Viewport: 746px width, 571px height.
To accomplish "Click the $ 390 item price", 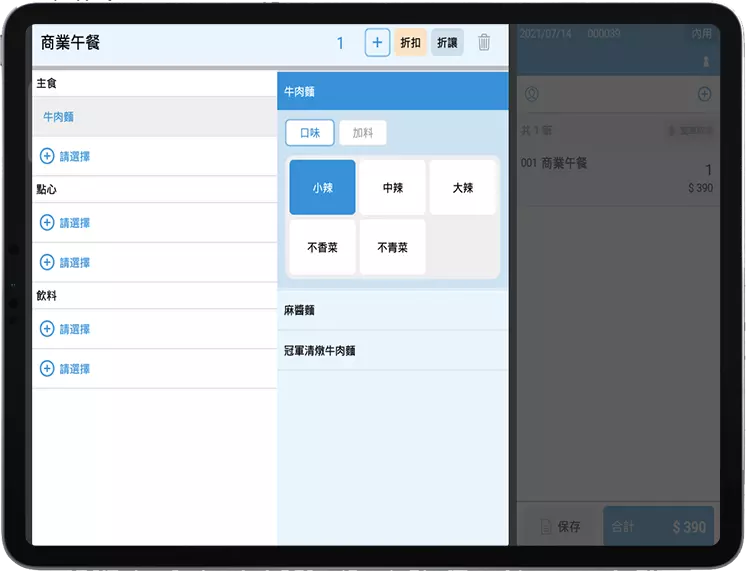I will pos(700,188).
